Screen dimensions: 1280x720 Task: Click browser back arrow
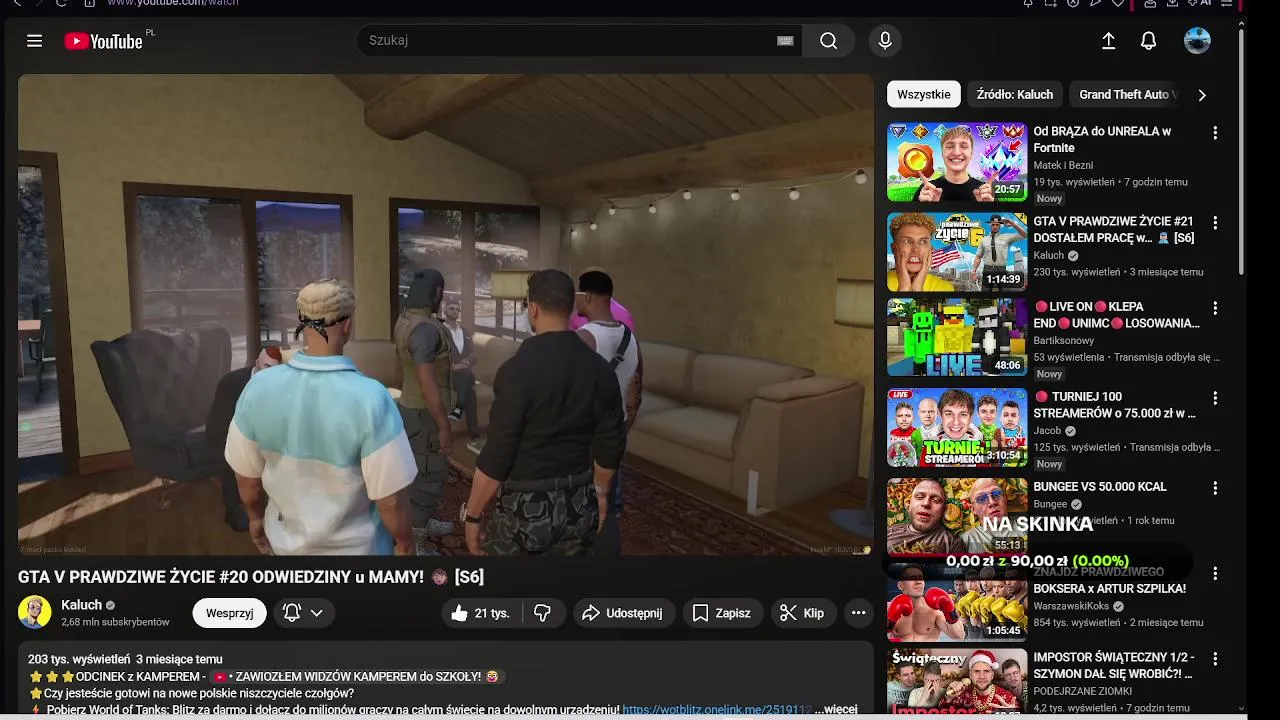tap(17, 3)
